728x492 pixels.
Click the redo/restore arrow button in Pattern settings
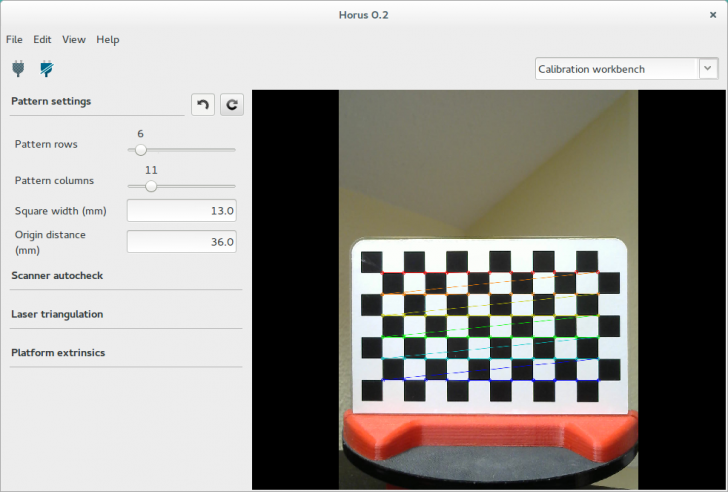point(232,104)
